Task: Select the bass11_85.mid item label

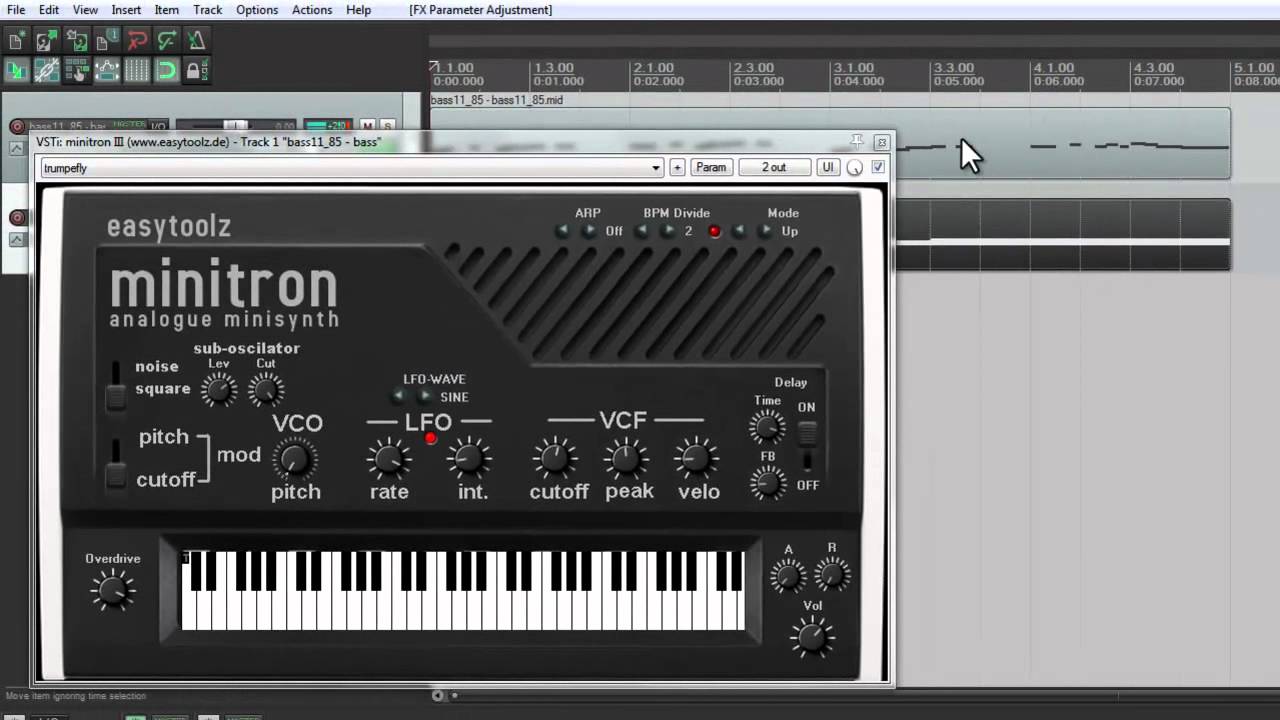Action: [x=497, y=100]
